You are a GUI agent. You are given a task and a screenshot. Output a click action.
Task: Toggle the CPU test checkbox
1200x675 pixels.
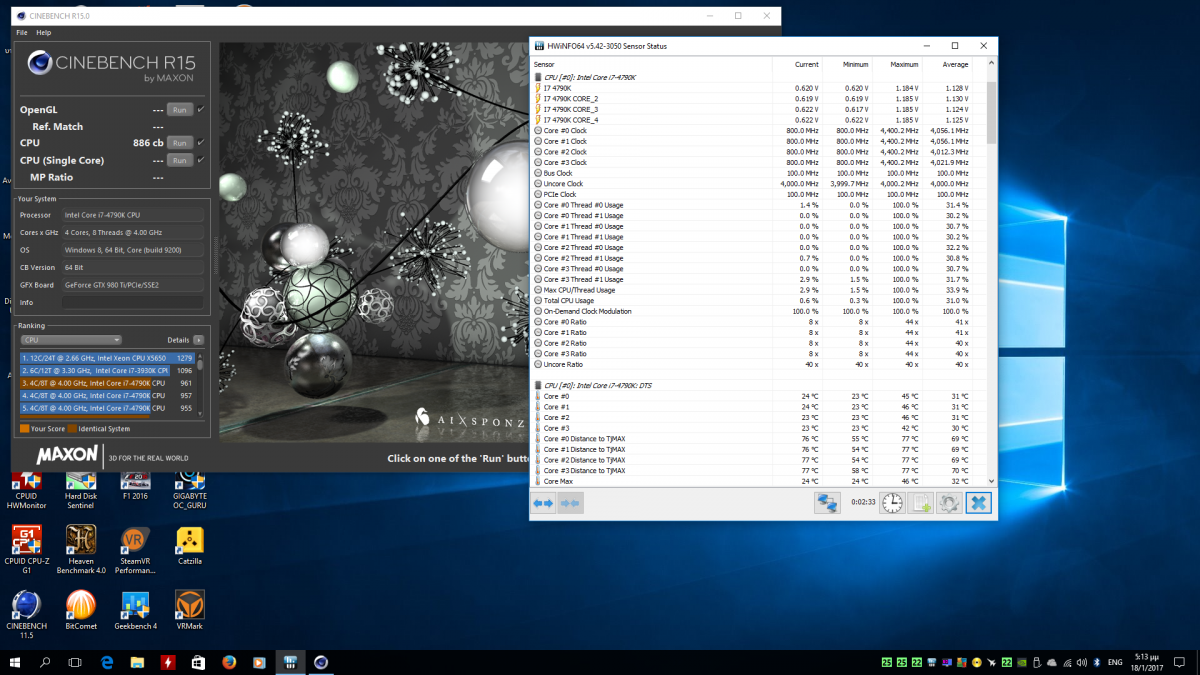point(201,143)
